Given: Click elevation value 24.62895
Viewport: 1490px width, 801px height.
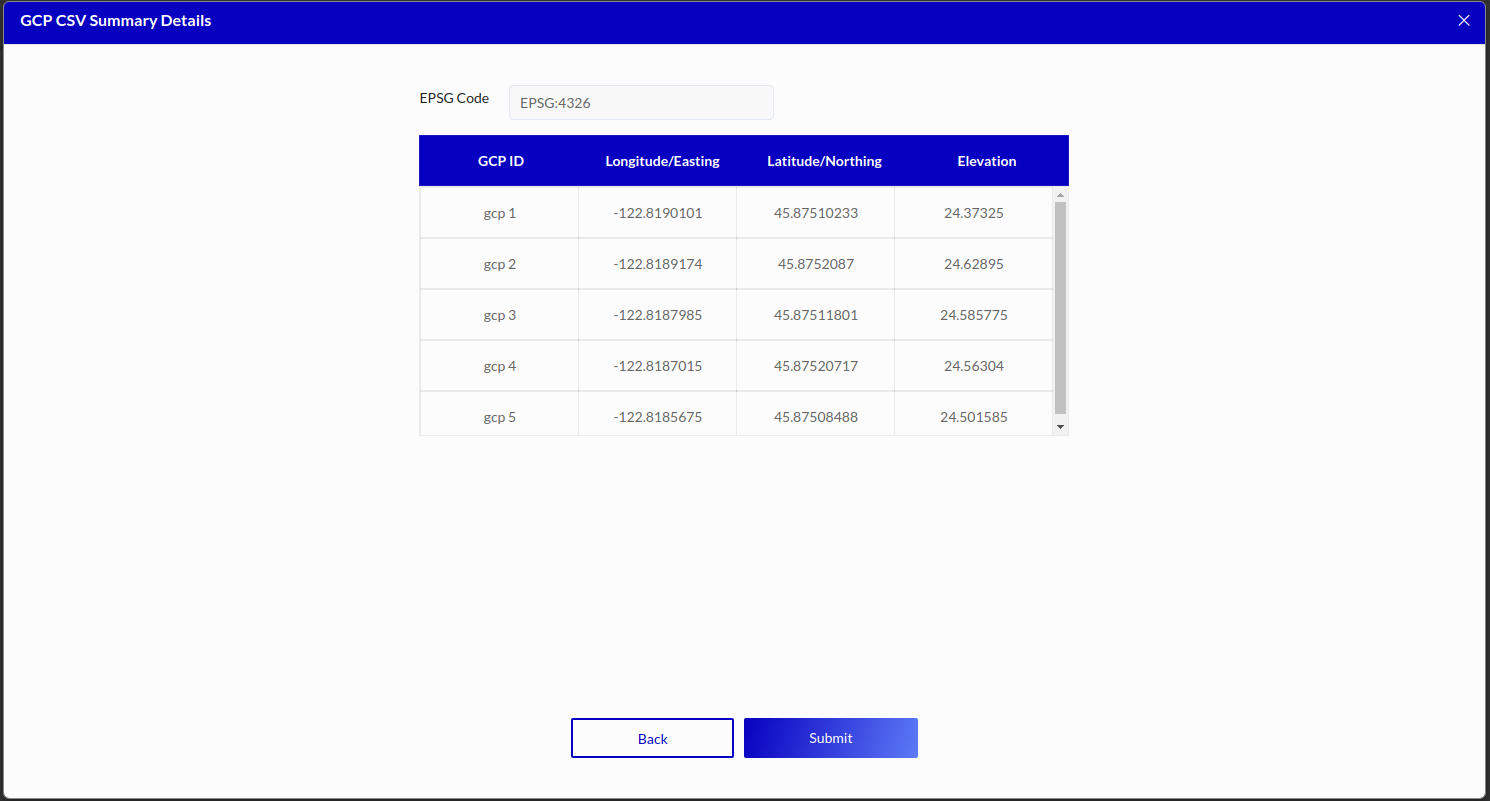Looking at the screenshot, I should point(974,264).
